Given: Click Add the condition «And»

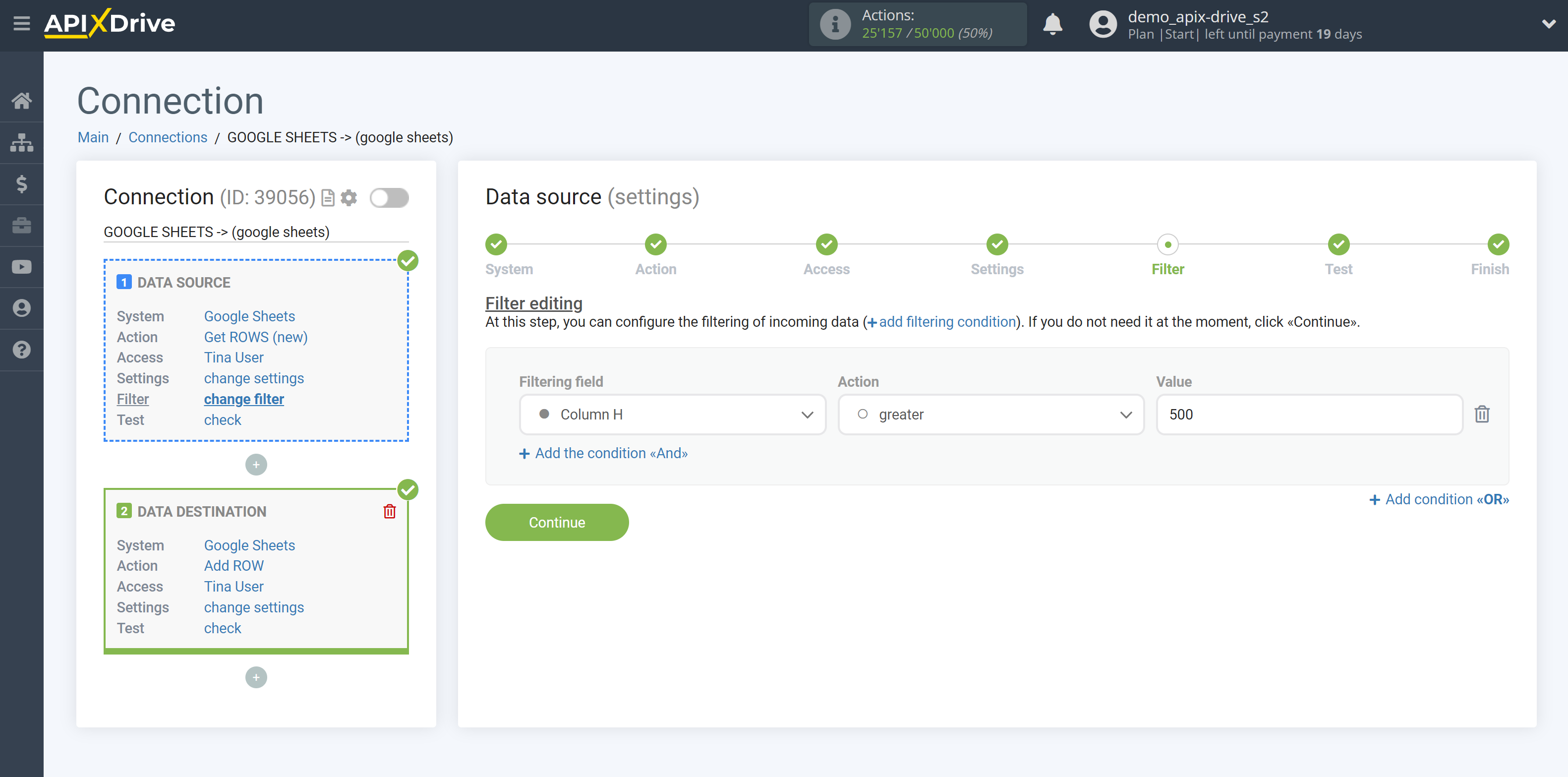Looking at the screenshot, I should (603, 453).
